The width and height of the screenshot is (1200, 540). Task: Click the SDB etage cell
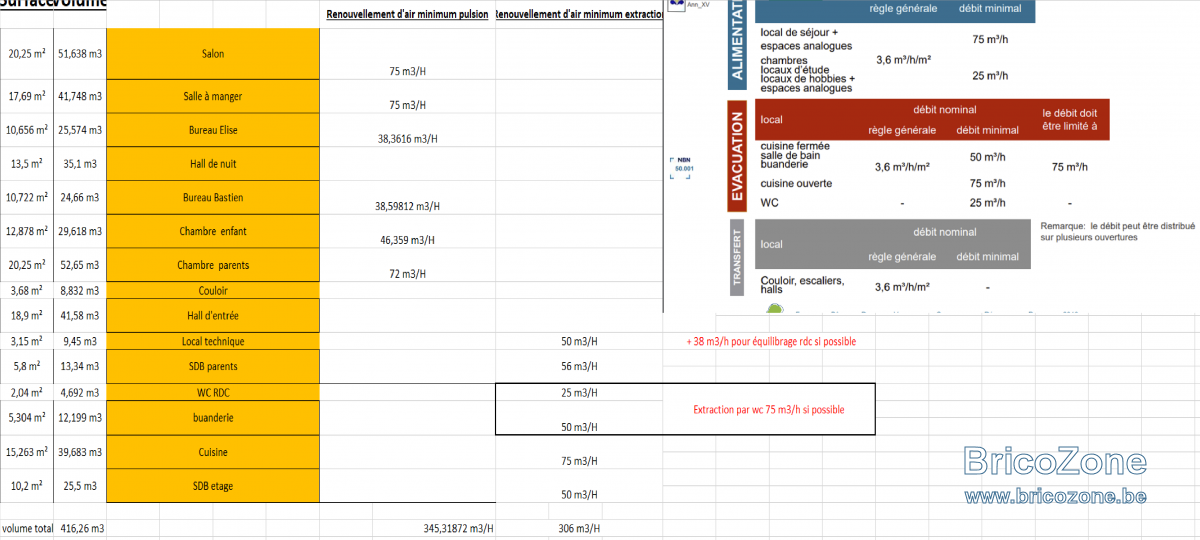(212, 486)
